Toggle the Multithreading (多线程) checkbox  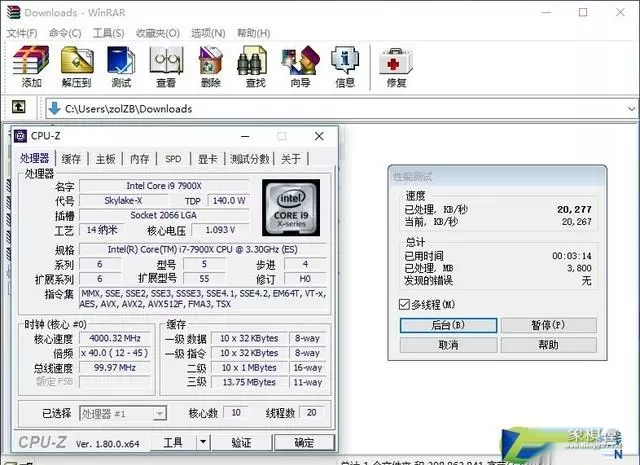coord(404,304)
